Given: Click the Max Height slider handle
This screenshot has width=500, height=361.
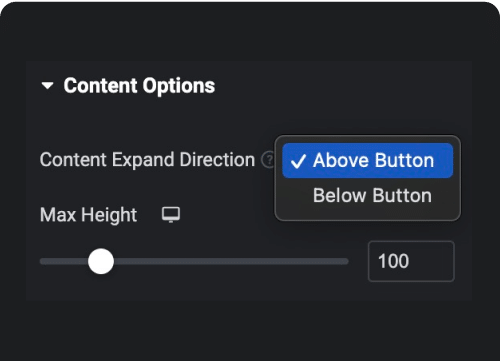Looking at the screenshot, I should [101, 261].
